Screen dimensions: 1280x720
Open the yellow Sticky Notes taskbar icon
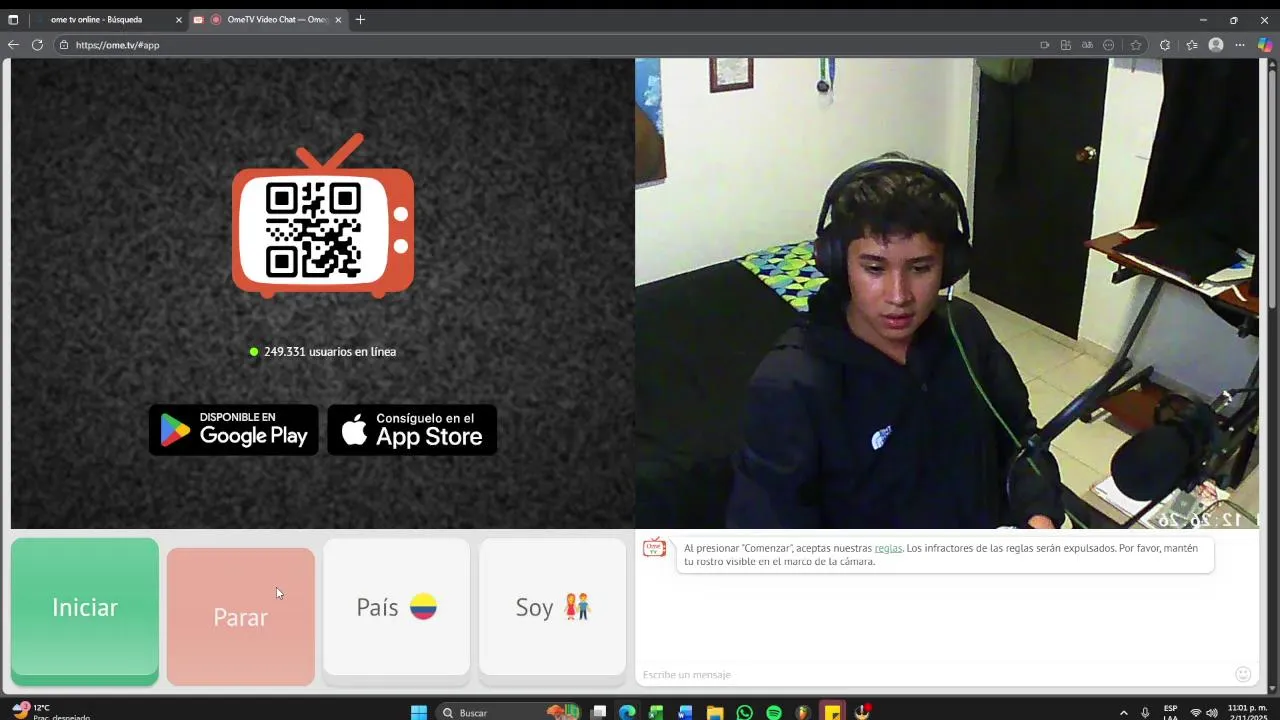[832, 712]
